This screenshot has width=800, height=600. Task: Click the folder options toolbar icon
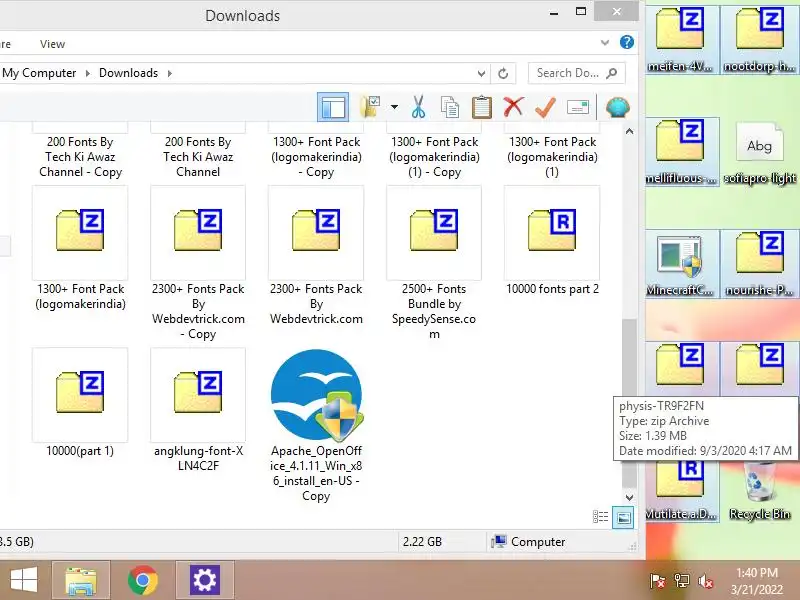[x=369, y=107]
